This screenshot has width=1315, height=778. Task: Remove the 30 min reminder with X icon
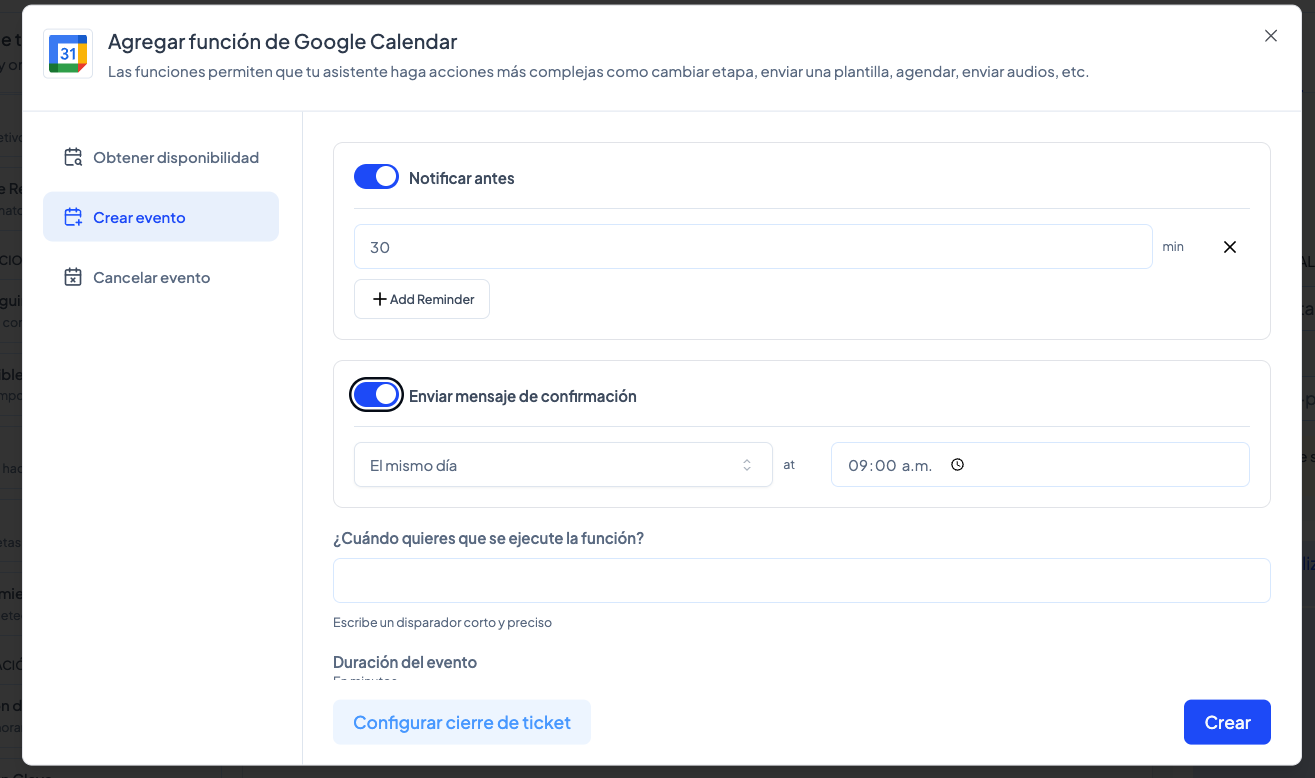tap(1230, 247)
